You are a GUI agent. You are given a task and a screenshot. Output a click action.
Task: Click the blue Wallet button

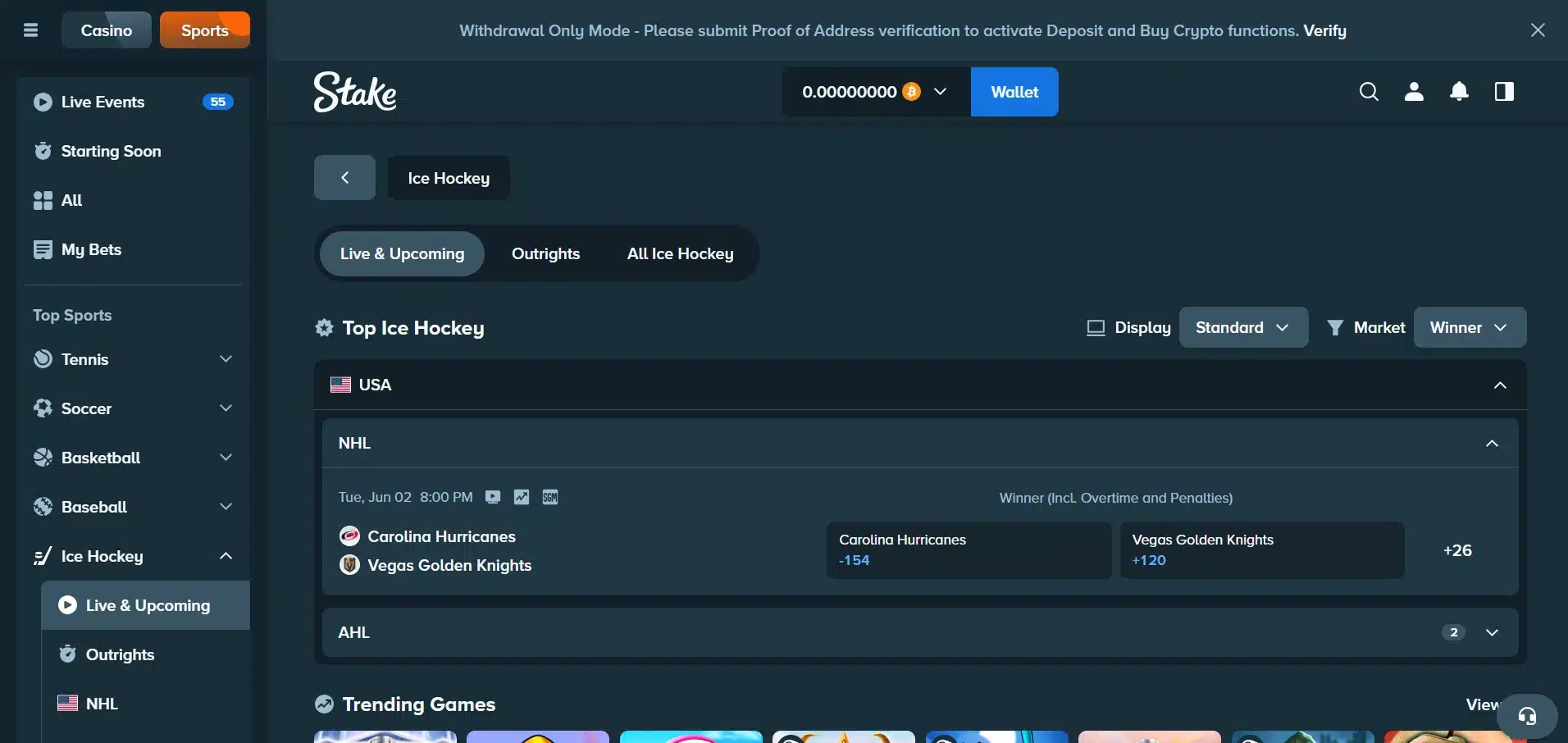[1014, 92]
